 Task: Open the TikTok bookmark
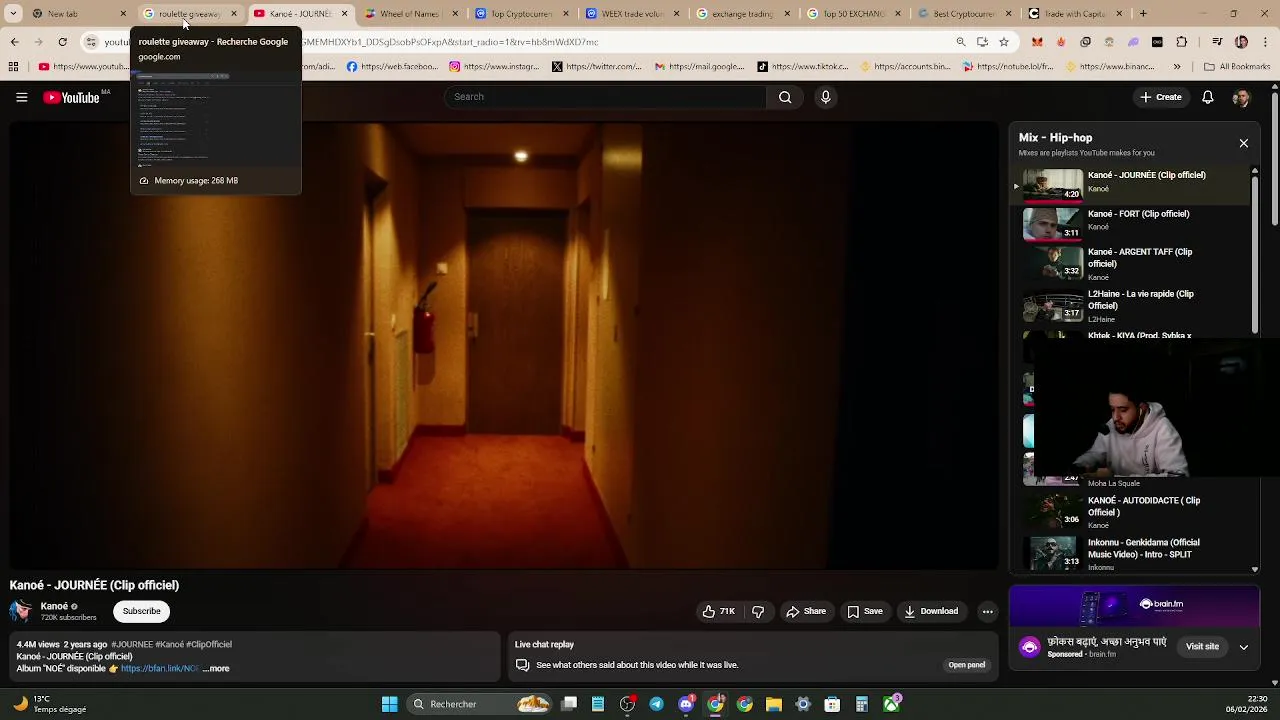coord(803,67)
